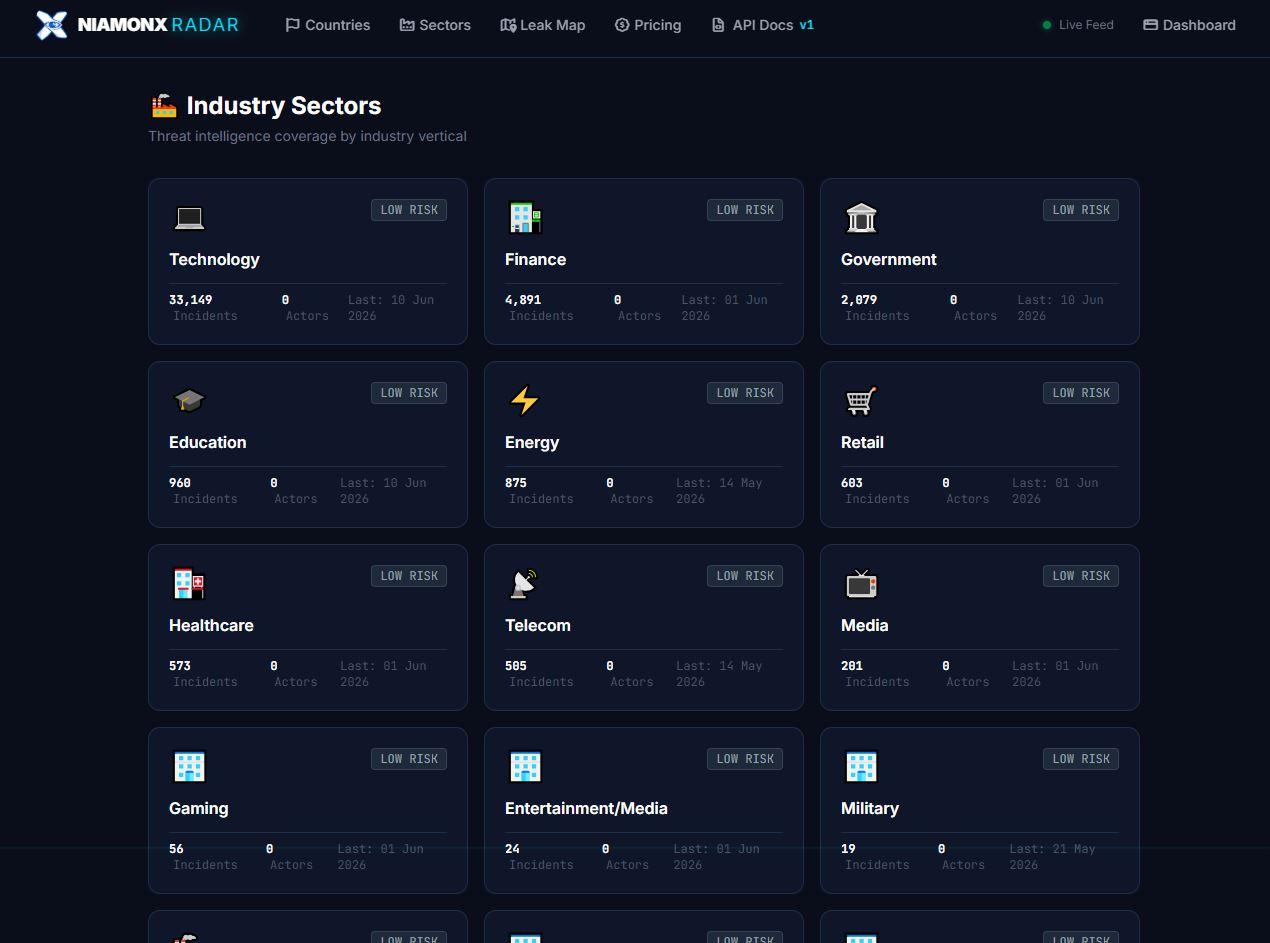Click the factory emoji beside Industry Sectors heading
Screen dimensions: 1270x943
coord(164,105)
